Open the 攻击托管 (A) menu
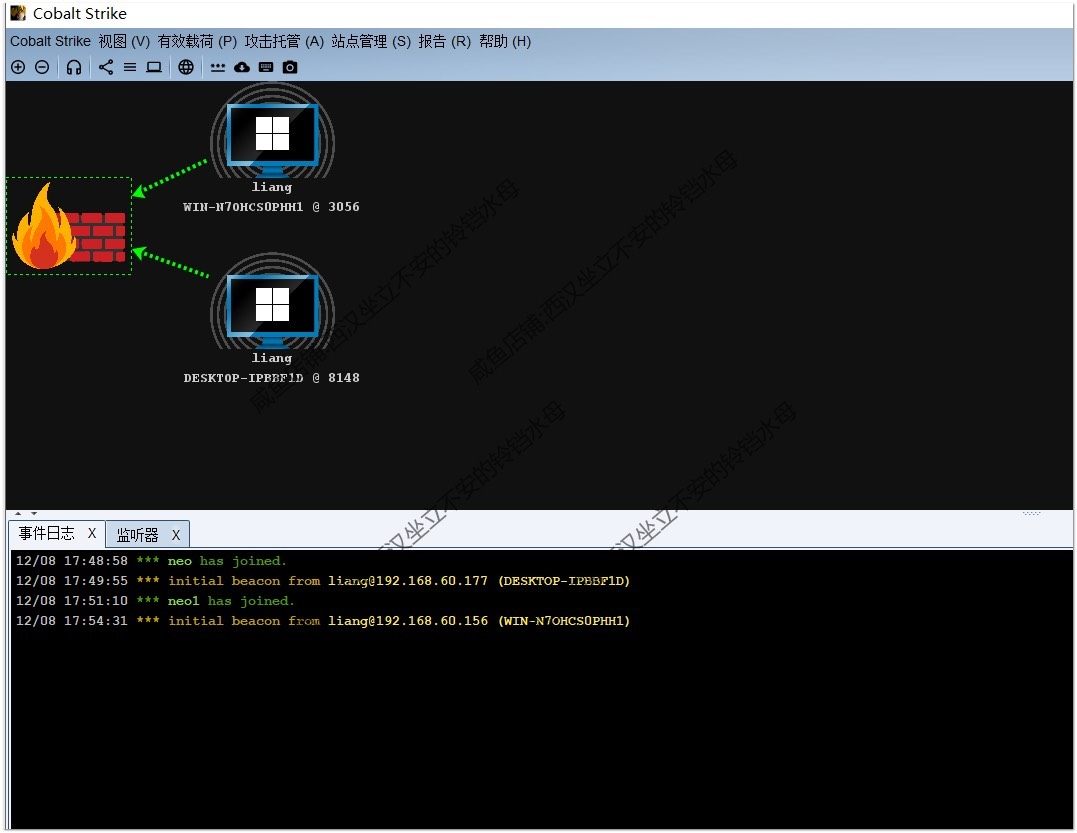Screen dimensions: 1077x833 coord(284,41)
